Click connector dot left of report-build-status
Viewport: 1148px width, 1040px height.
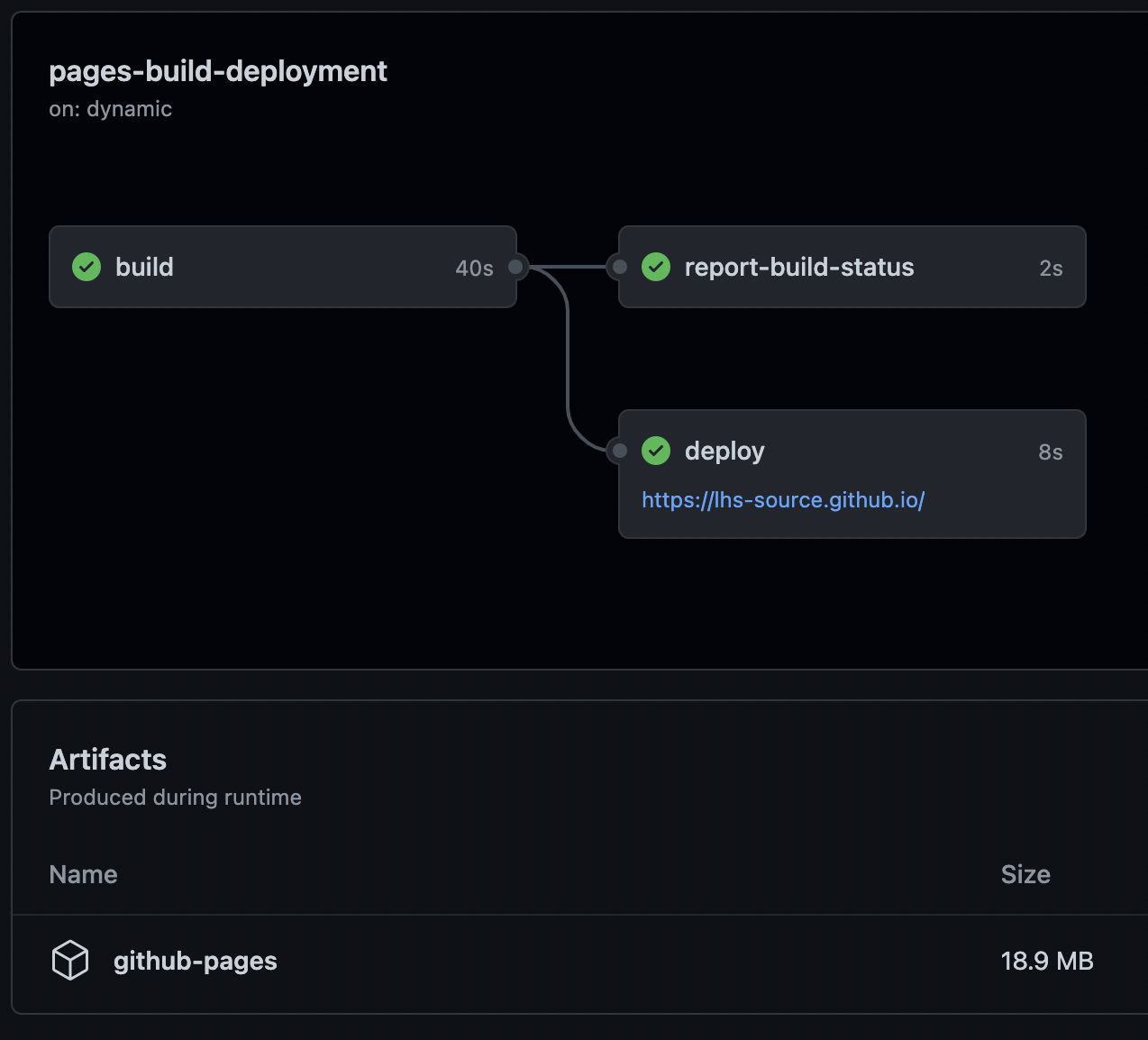619,267
